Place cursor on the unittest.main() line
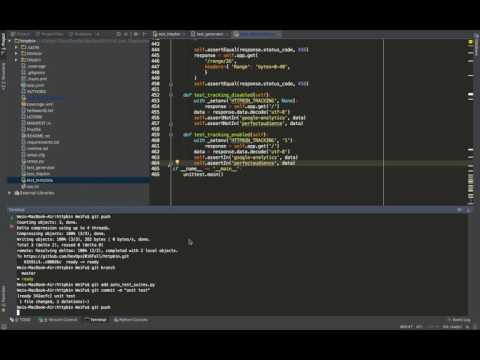 coord(203,174)
